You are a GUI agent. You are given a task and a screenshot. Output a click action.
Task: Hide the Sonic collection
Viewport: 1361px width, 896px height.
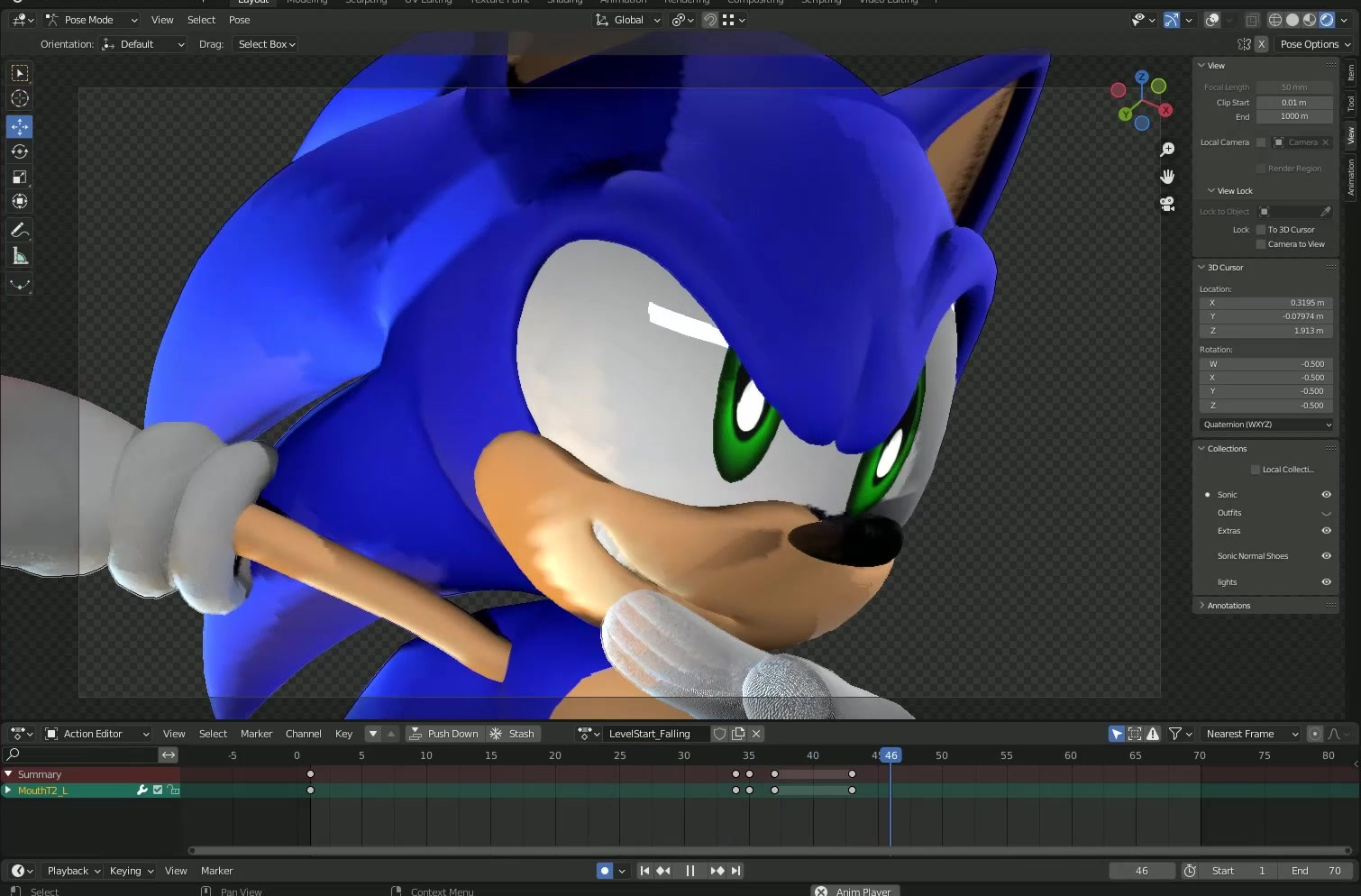(x=1326, y=495)
